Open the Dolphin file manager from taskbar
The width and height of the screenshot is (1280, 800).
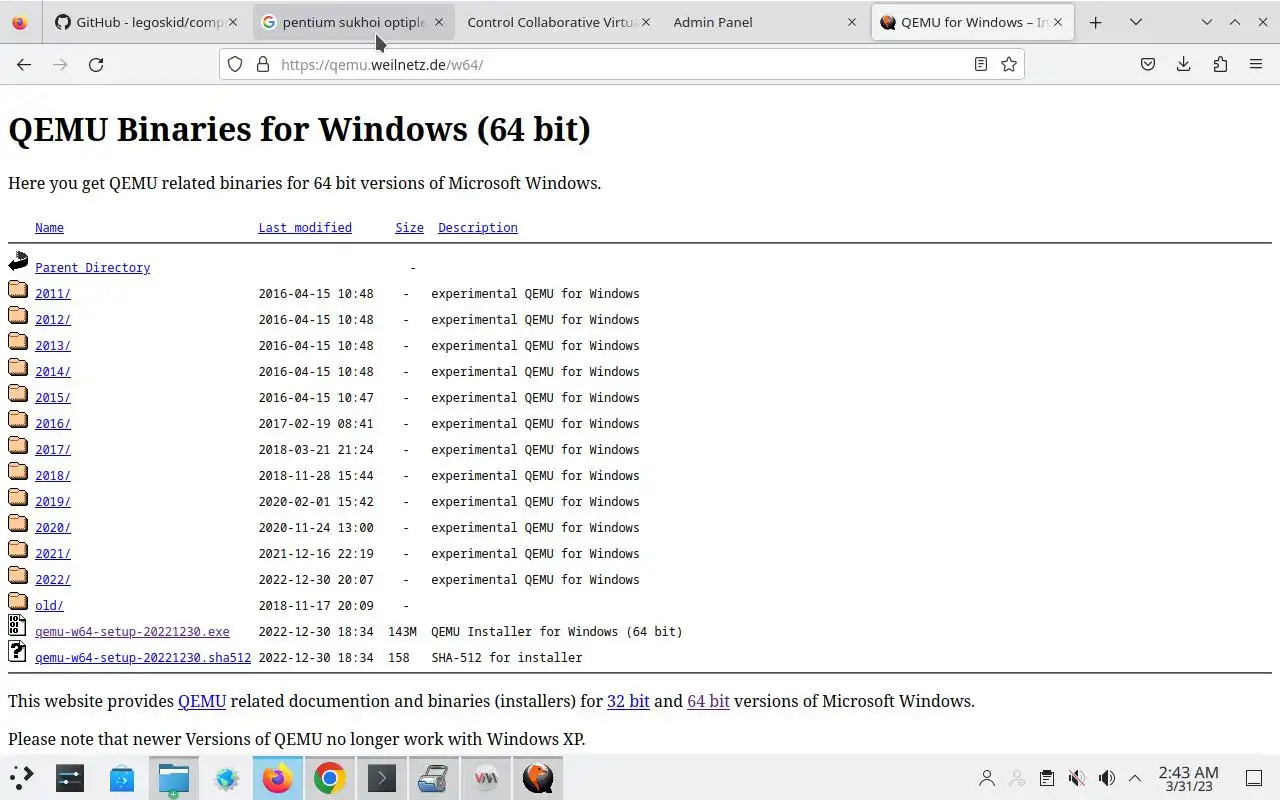click(174, 778)
